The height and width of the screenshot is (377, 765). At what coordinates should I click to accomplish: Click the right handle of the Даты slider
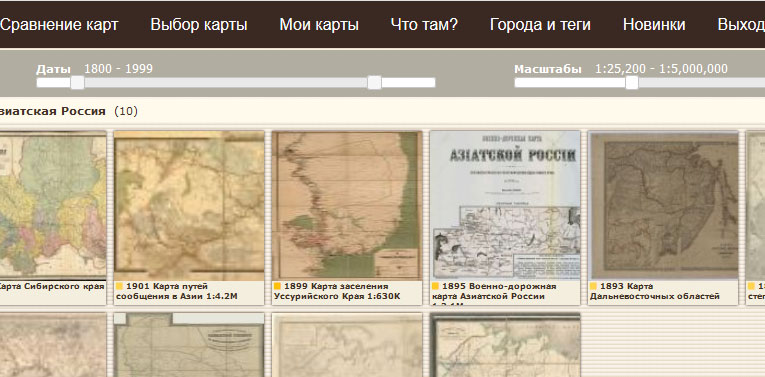click(x=374, y=82)
